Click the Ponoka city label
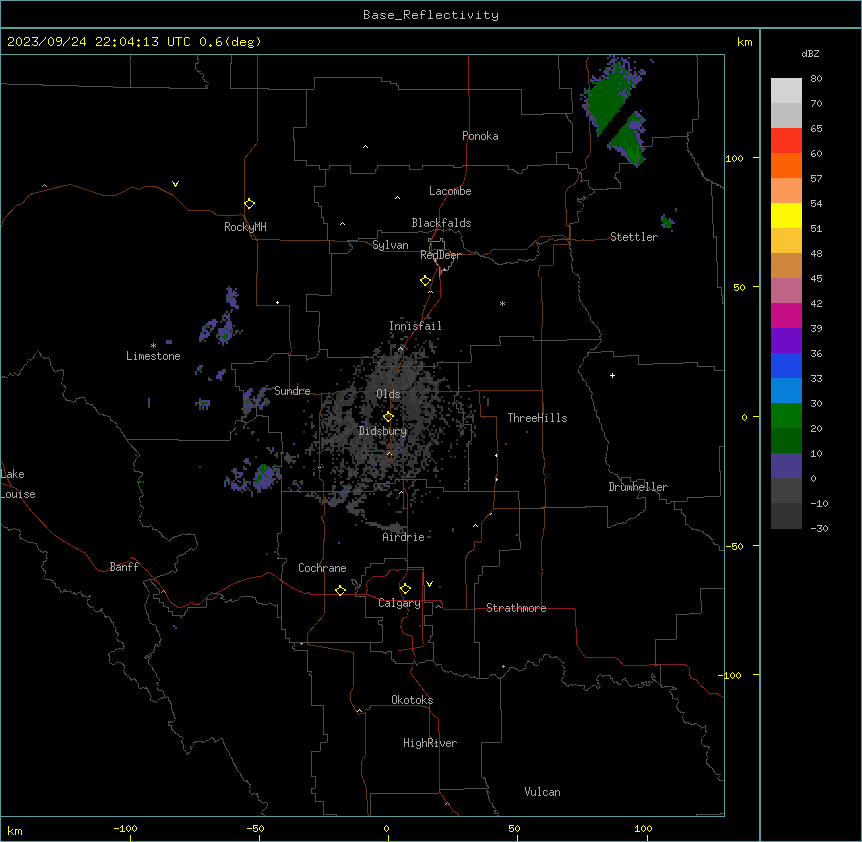 click(x=480, y=136)
